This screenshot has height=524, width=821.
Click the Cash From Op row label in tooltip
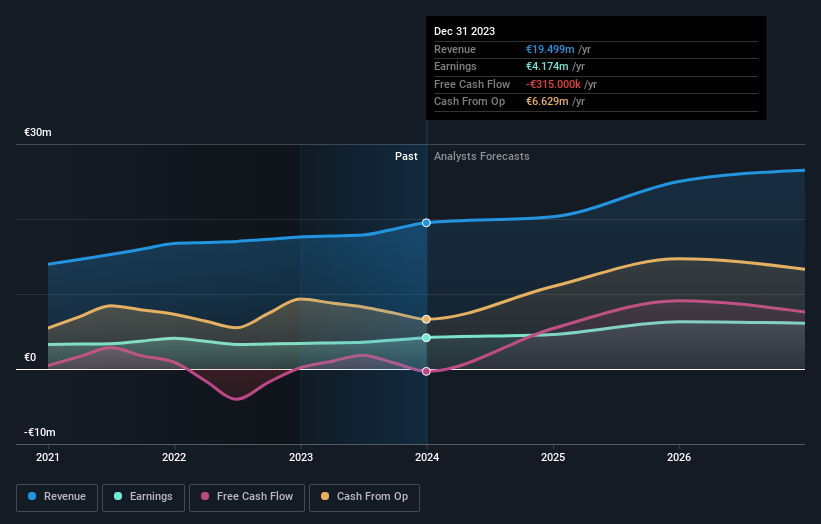(x=470, y=102)
